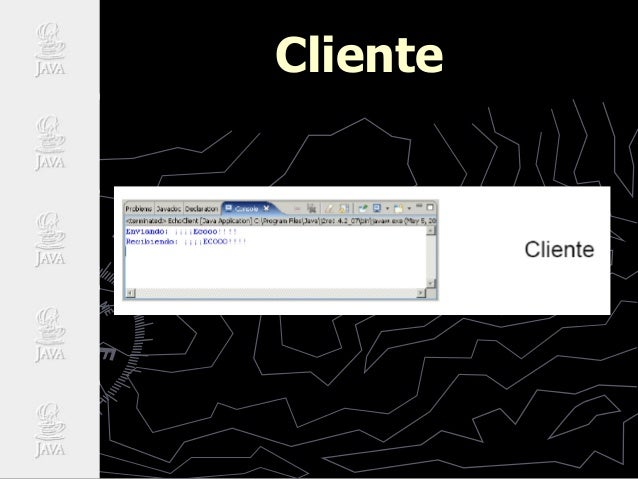The height and width of the screenshot is (479, 638).
Task: Minimize the Console view panel
Action: coord(419,206)
